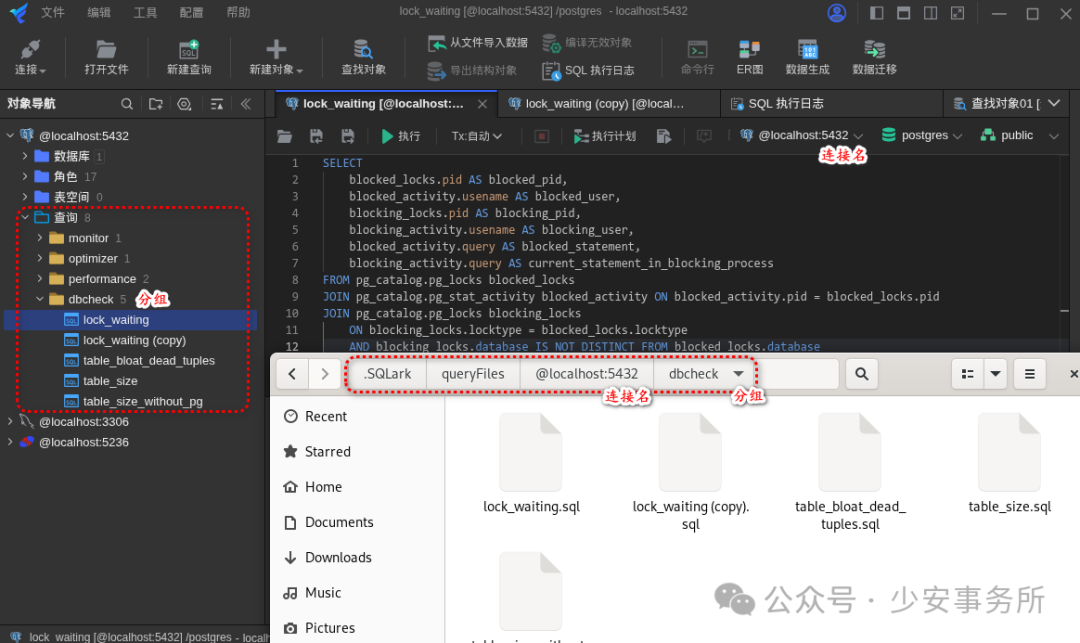The width and height of the screenshot is (1080, 643).
Task: Select the @localhost:5236 connection node
Action: coord(83,443)
